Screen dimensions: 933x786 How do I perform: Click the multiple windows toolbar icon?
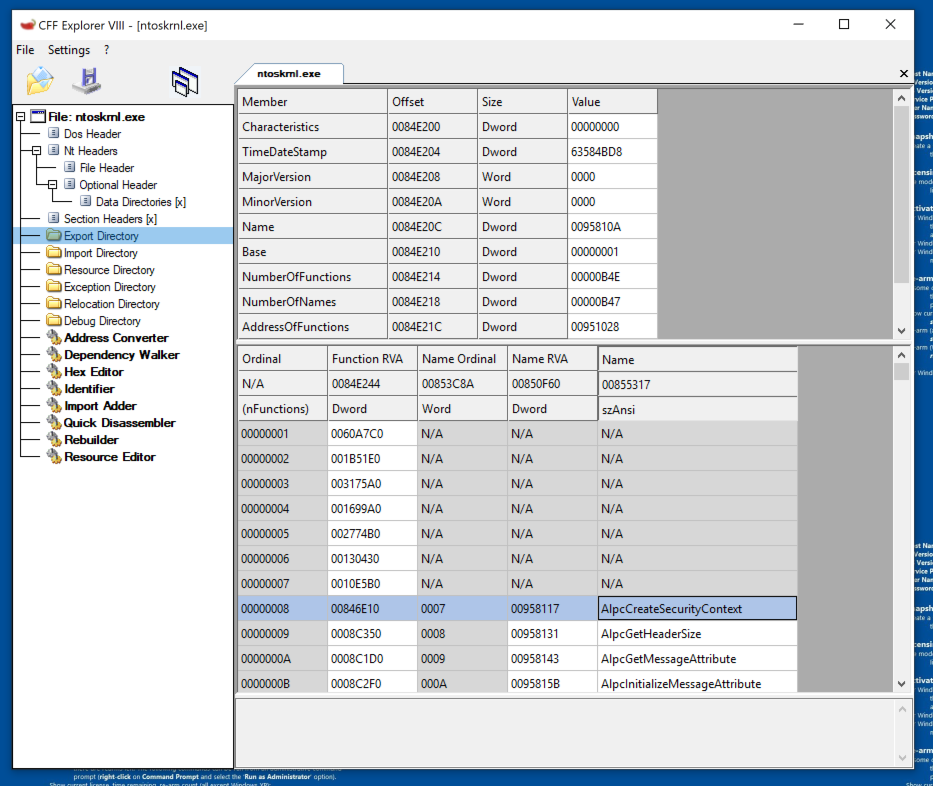(x=186, y=81)
